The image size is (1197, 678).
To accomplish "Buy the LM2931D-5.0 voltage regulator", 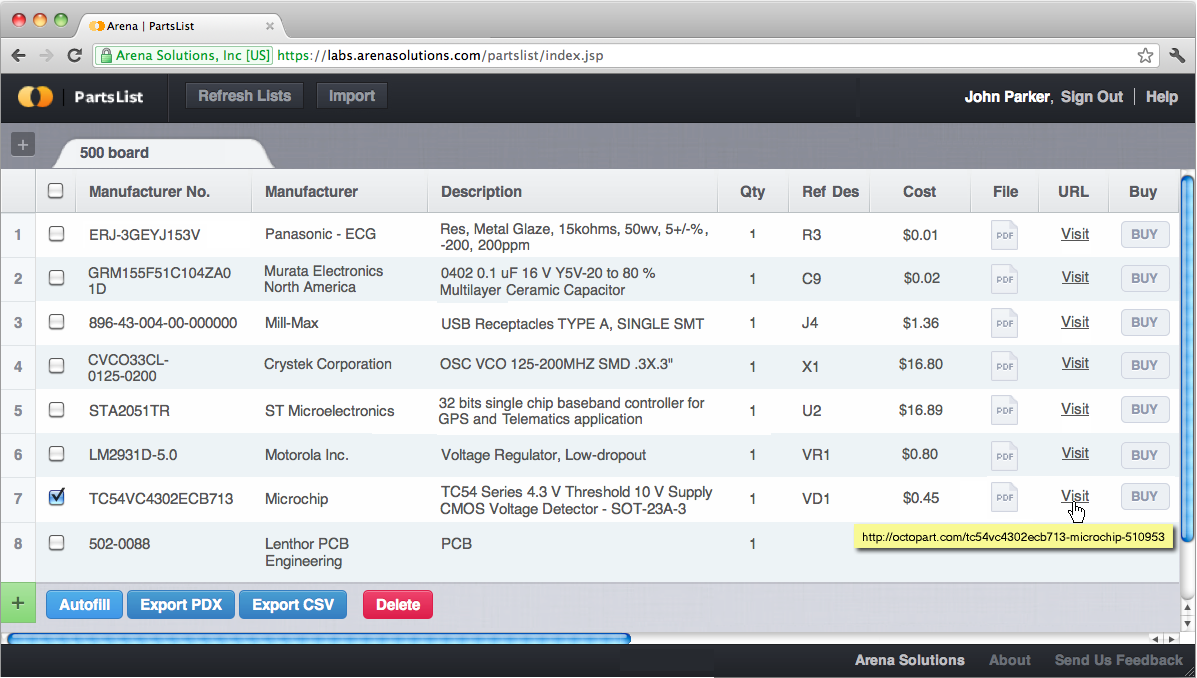I will (x=1144, y=455).
